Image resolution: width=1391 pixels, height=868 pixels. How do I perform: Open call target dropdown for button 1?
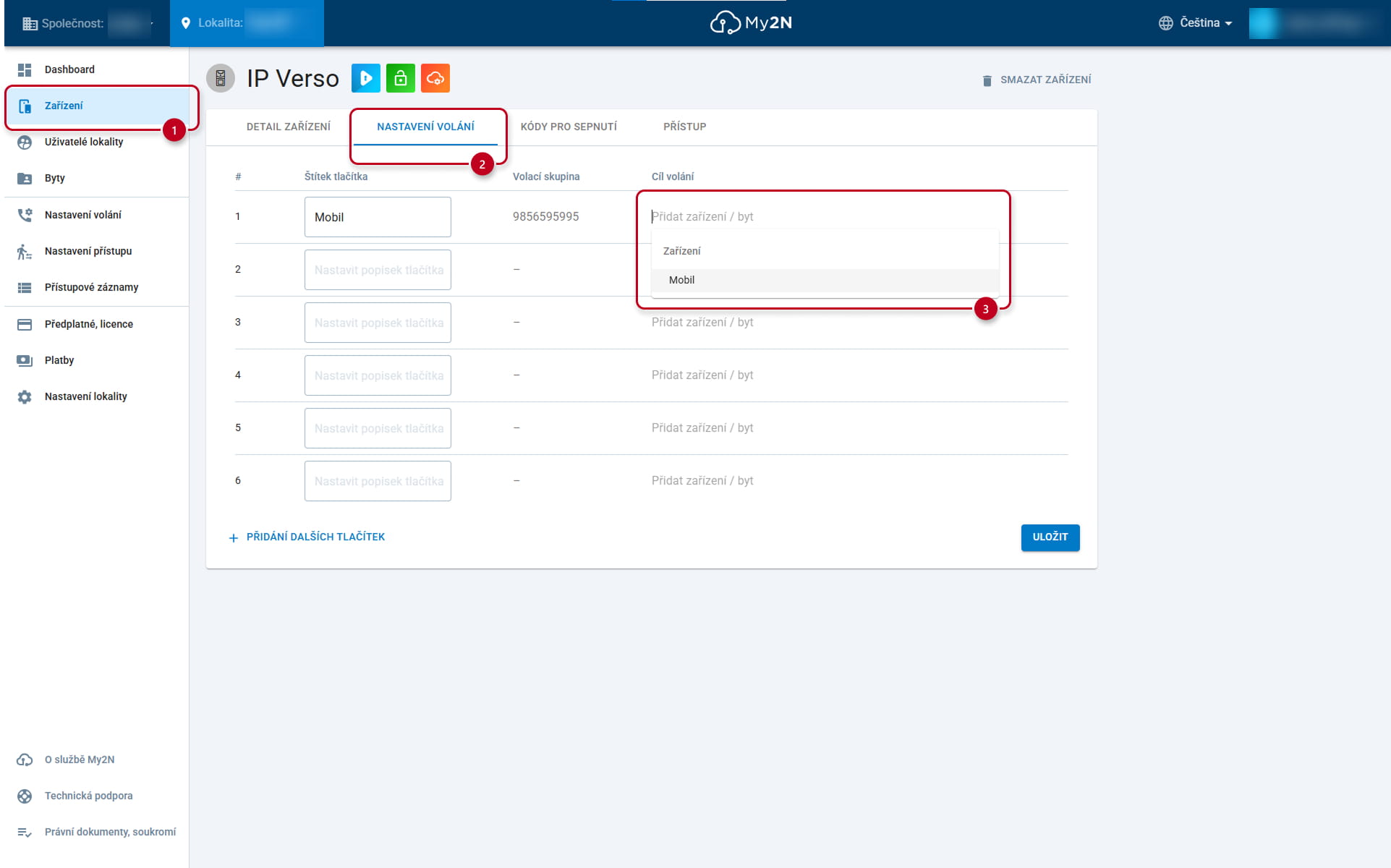pyautogui.click(x=825, y=217)
